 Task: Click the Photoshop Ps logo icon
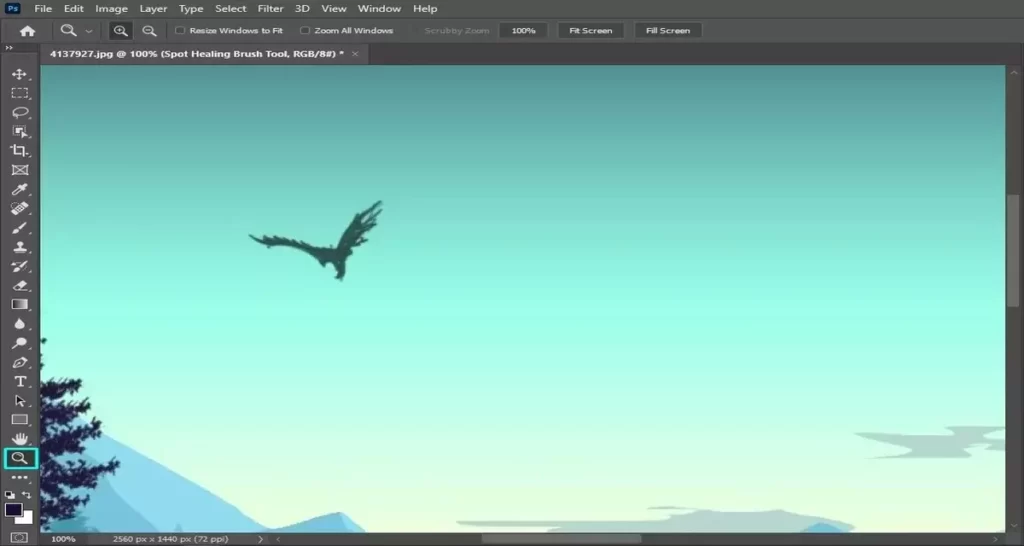coord(12,8)
